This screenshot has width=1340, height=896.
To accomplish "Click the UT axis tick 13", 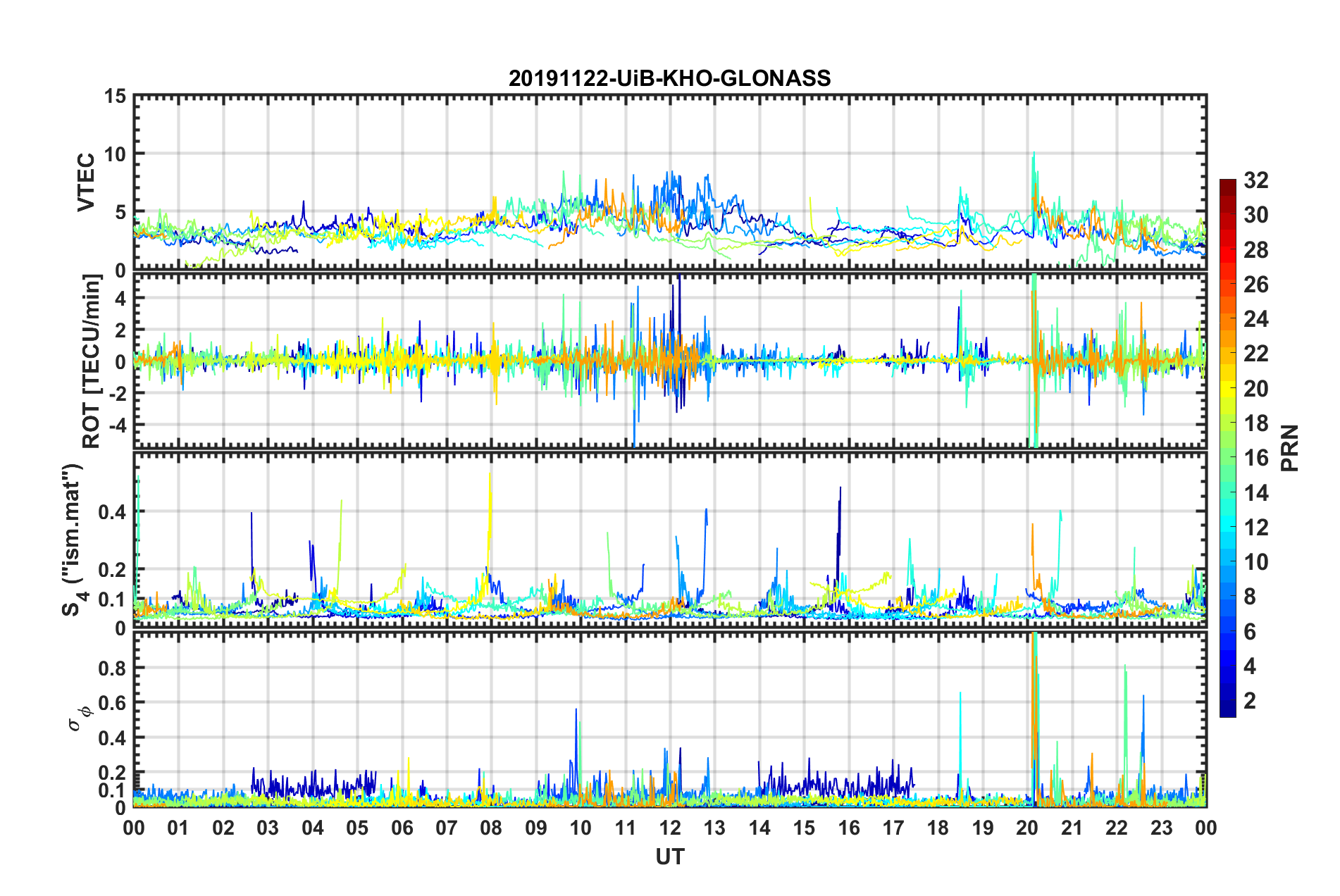I will click(715, 827).
